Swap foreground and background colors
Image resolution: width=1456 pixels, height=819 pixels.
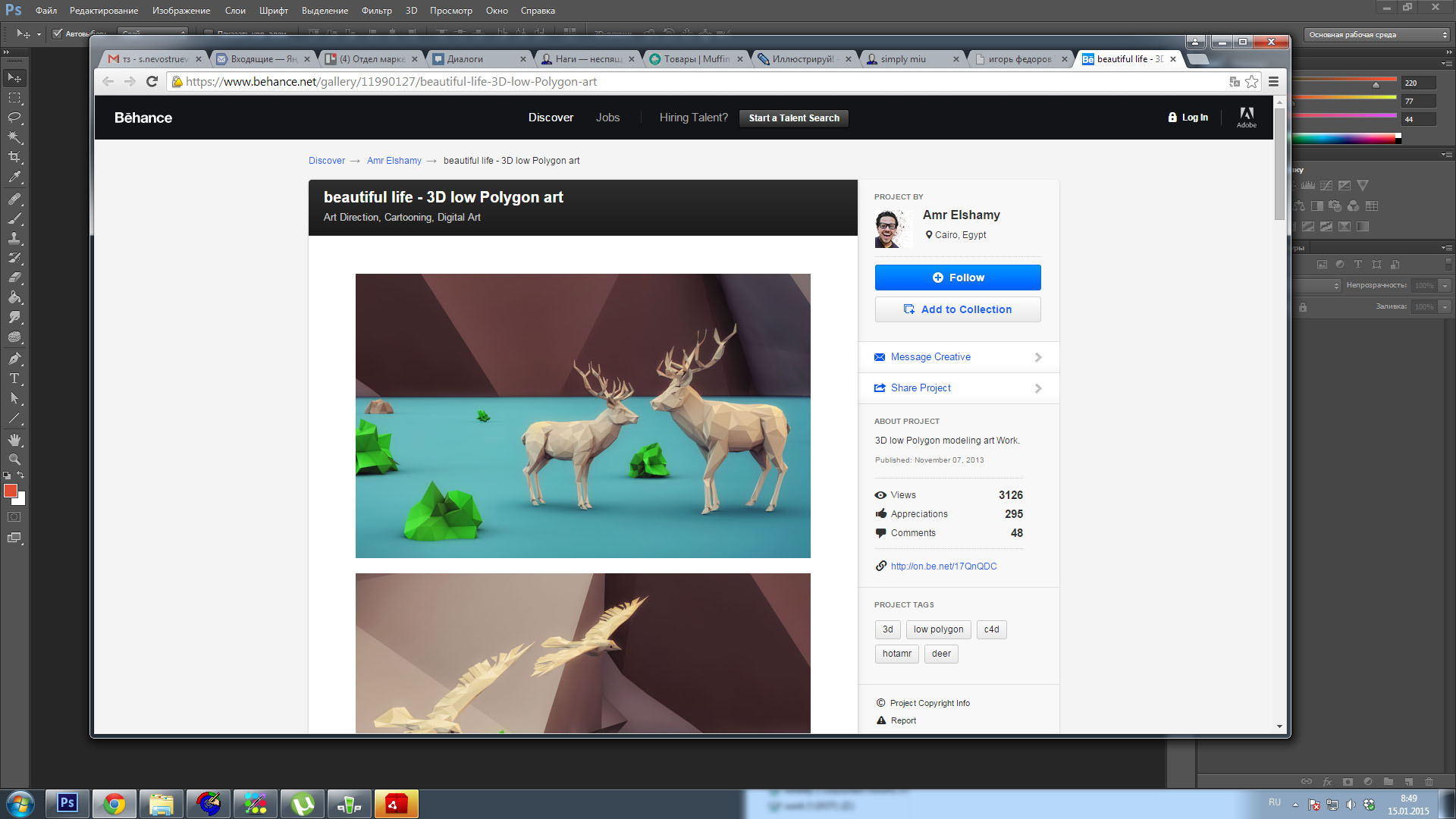click(21, 475)
